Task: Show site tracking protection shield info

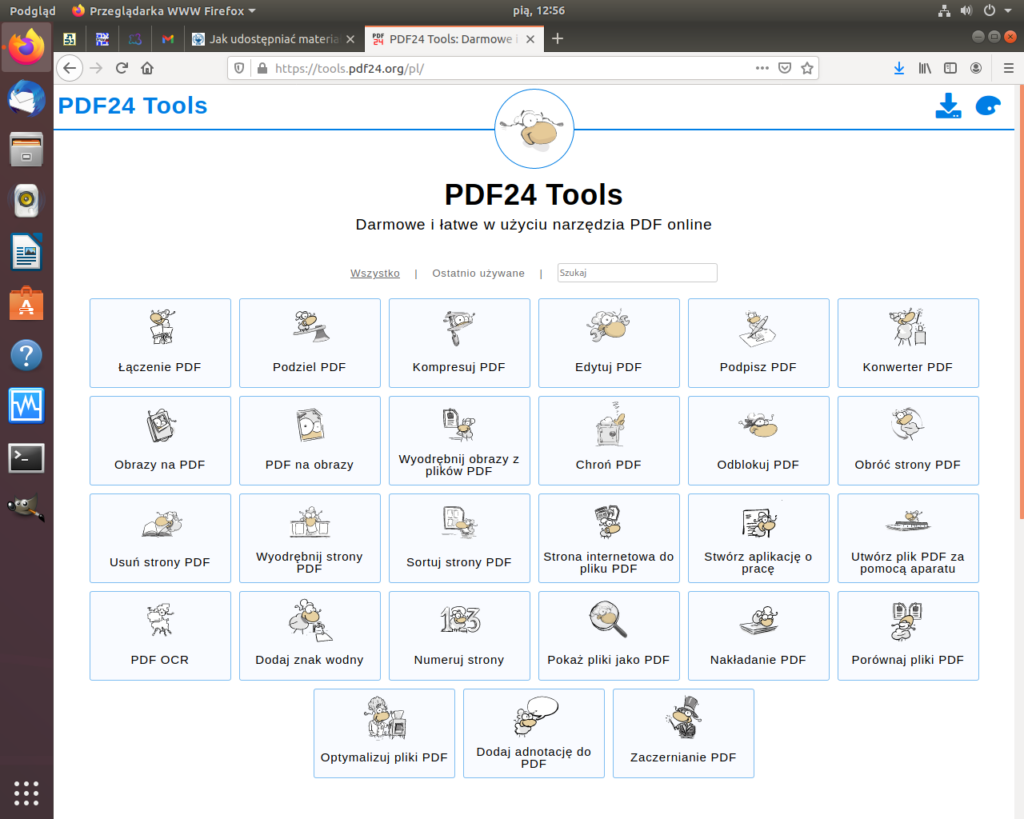Action: [239, 68]
